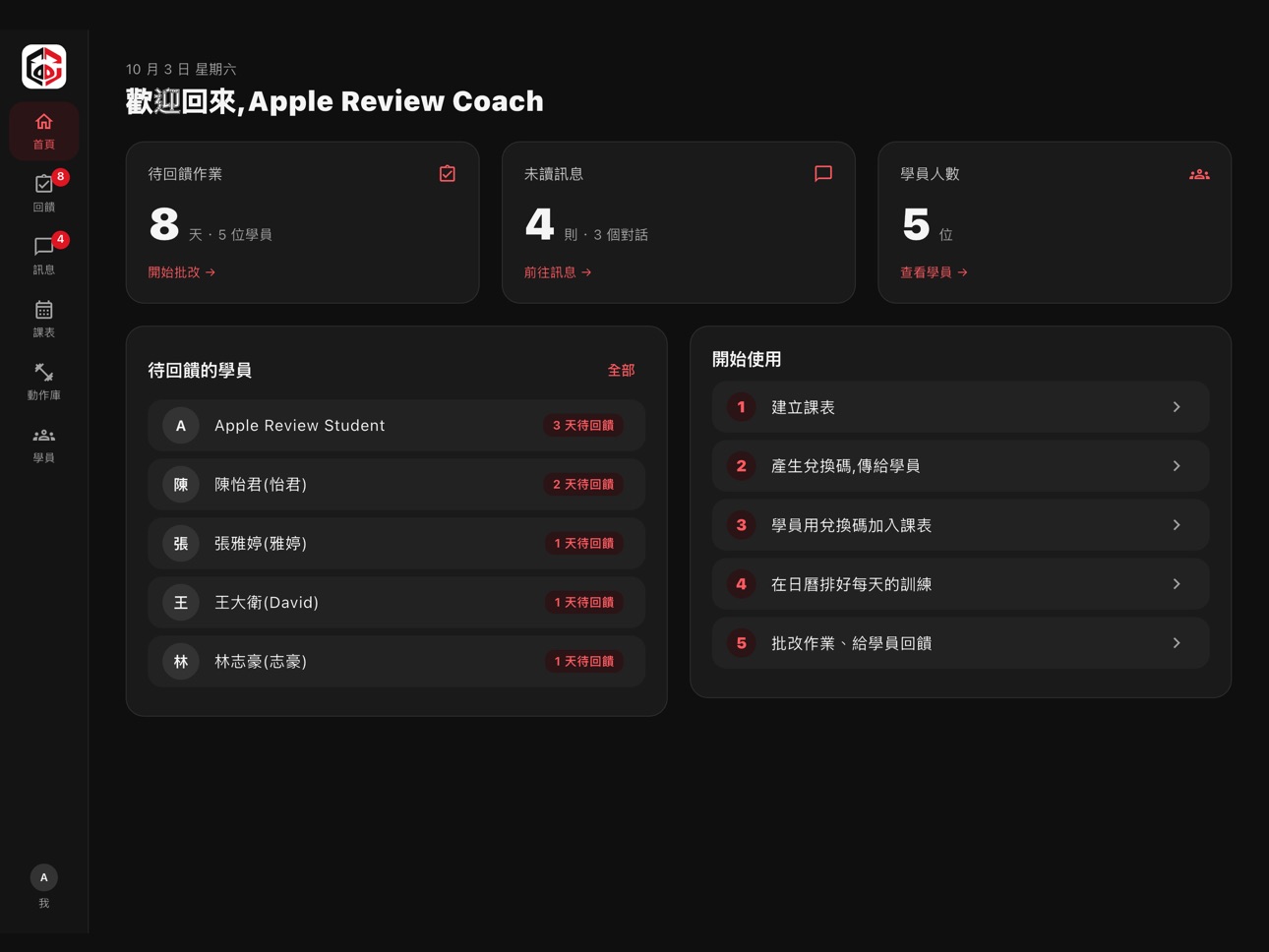Open profile avatar 我 in sidebar
1269x952 pixels.
tap(44, 886)
